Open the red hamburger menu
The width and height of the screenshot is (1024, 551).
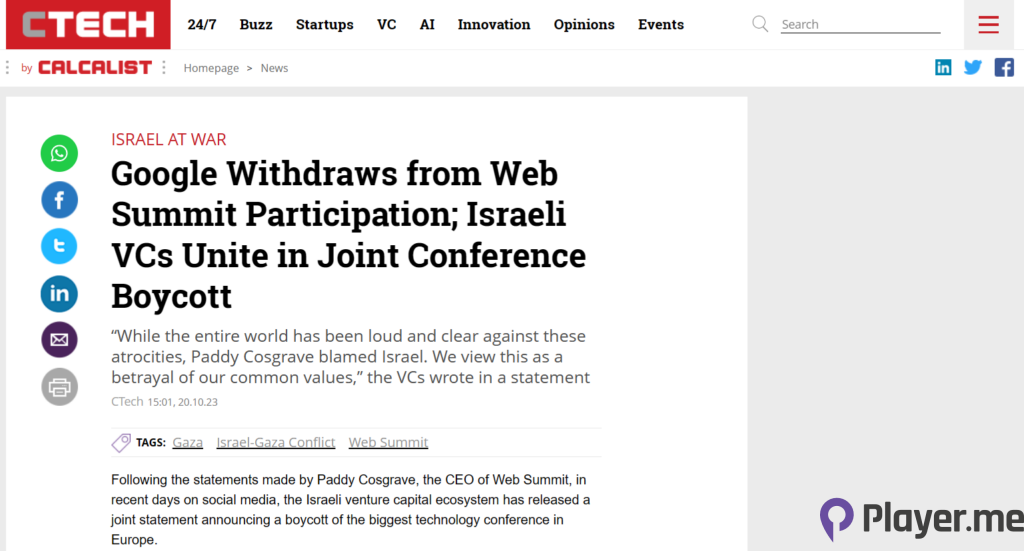[x=988, y=25]
